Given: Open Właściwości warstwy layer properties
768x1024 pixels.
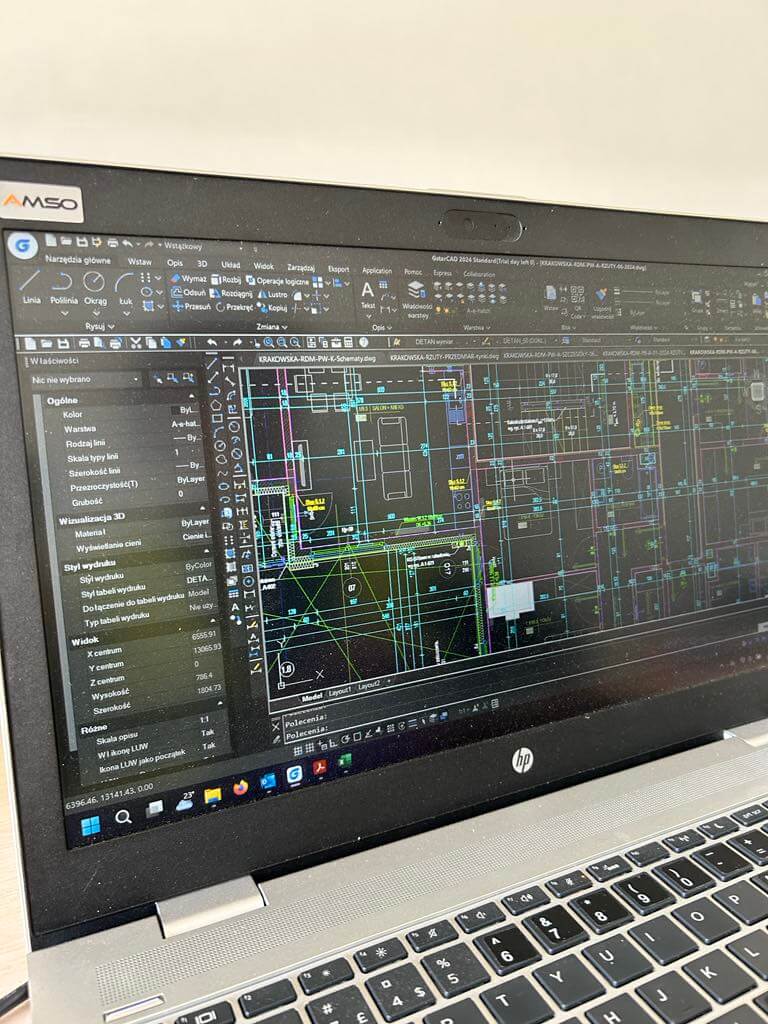Looking at the screenshot, I should click(x=417, y=300).
